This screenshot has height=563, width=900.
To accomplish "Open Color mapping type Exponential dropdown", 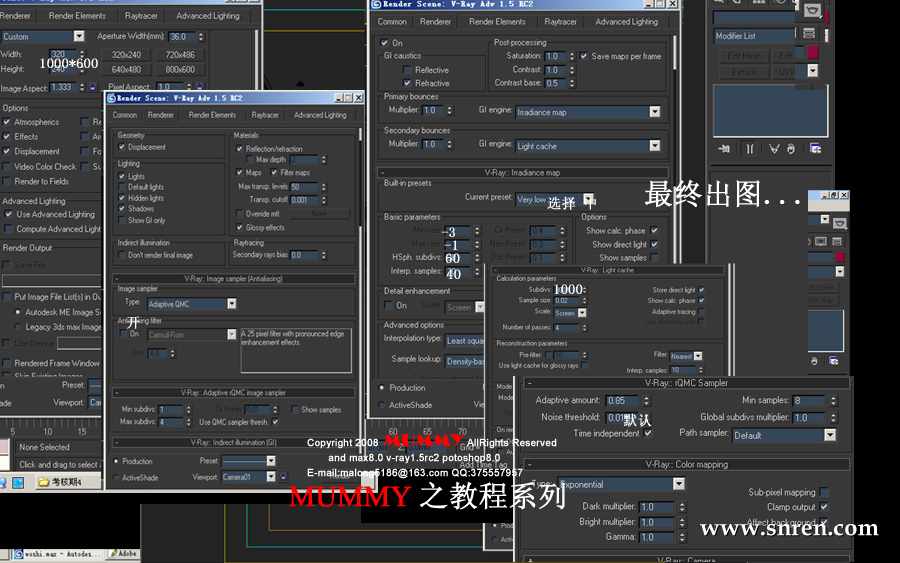I will (x=622, y=484).
